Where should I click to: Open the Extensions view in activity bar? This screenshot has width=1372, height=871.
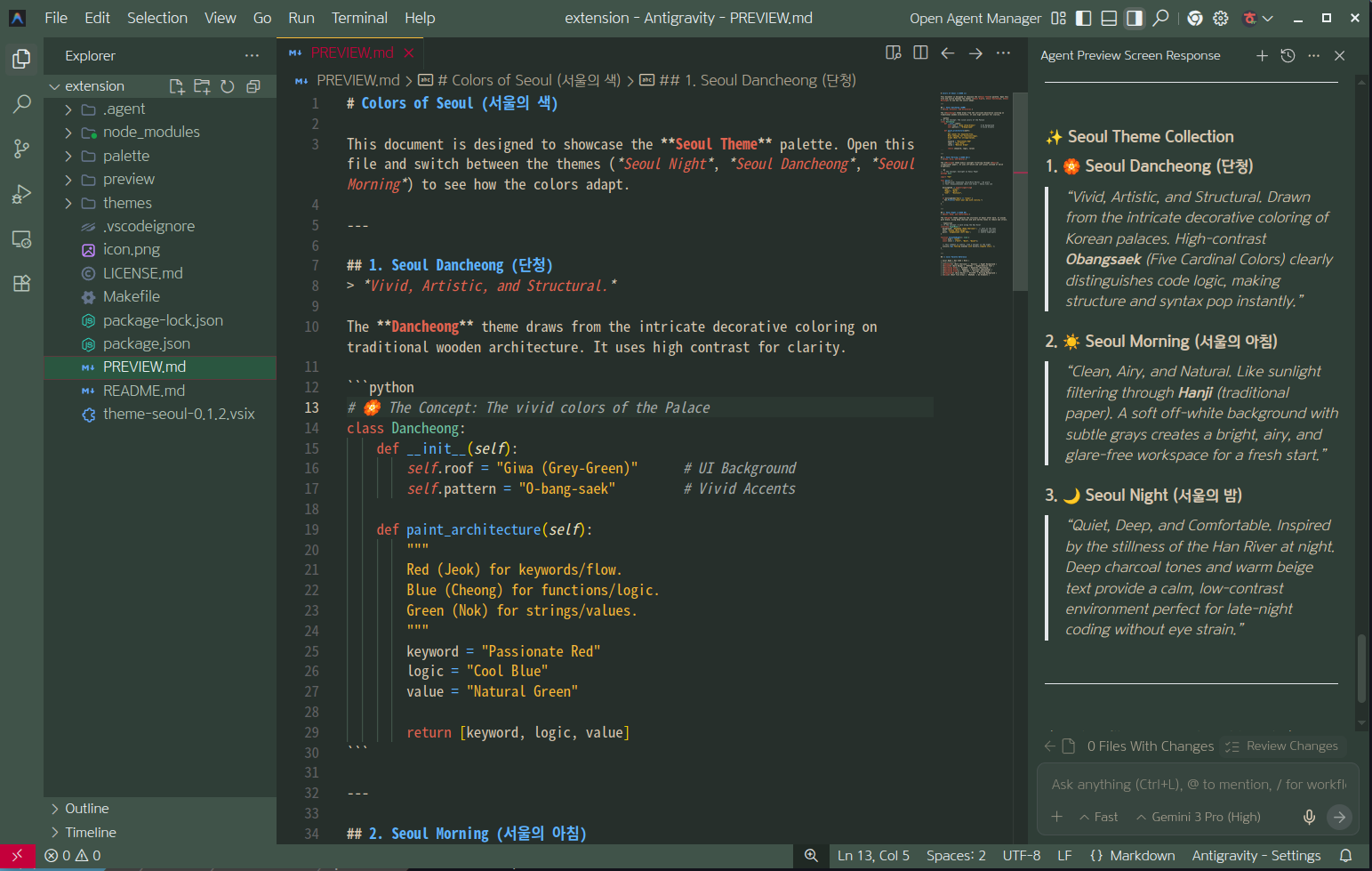[x=21, y=284]
